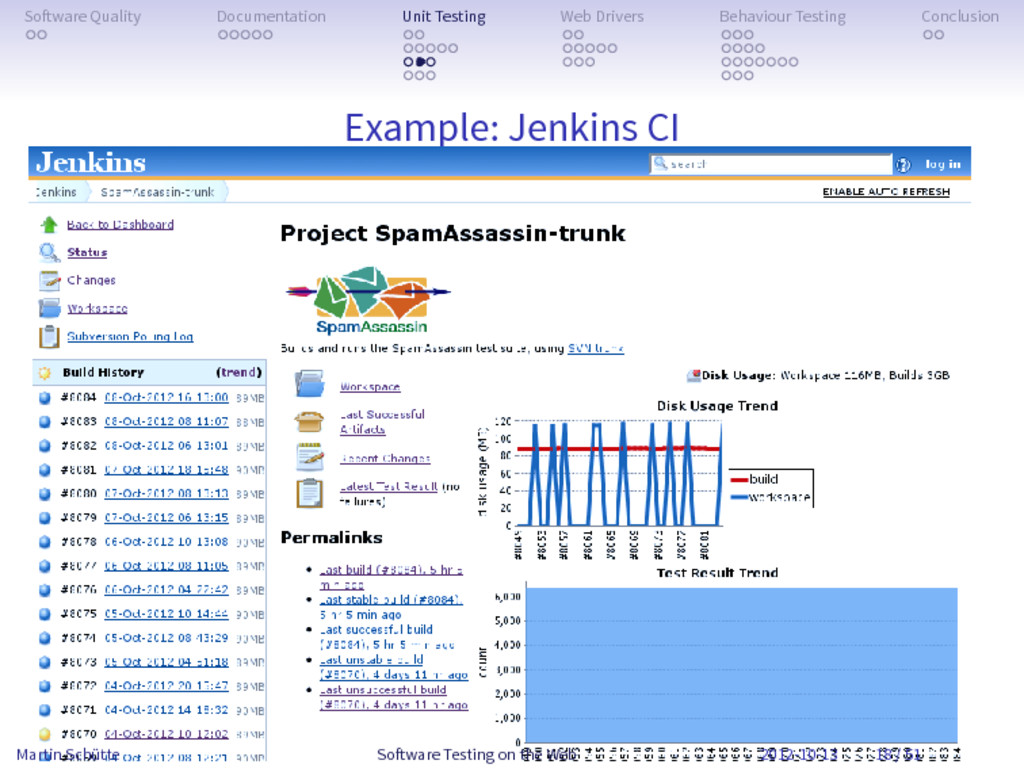This screenshot has width=1024, height=768.
Task: Click the Disk Usage icon
Action: coord(694,376)
